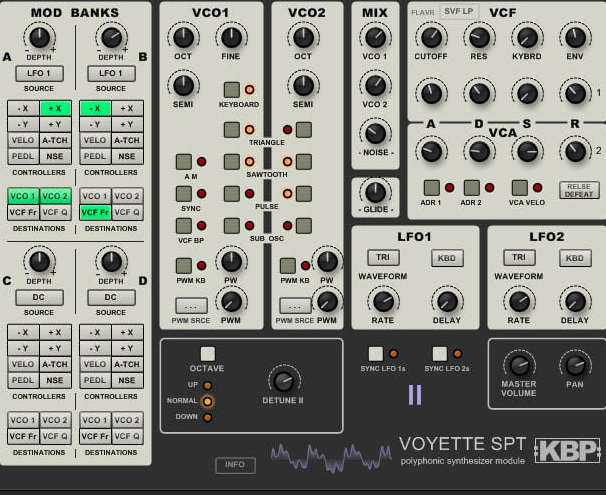Toggle VCO2 TRIANGLE waveform switch
The image size is (606, 495).
304,130
